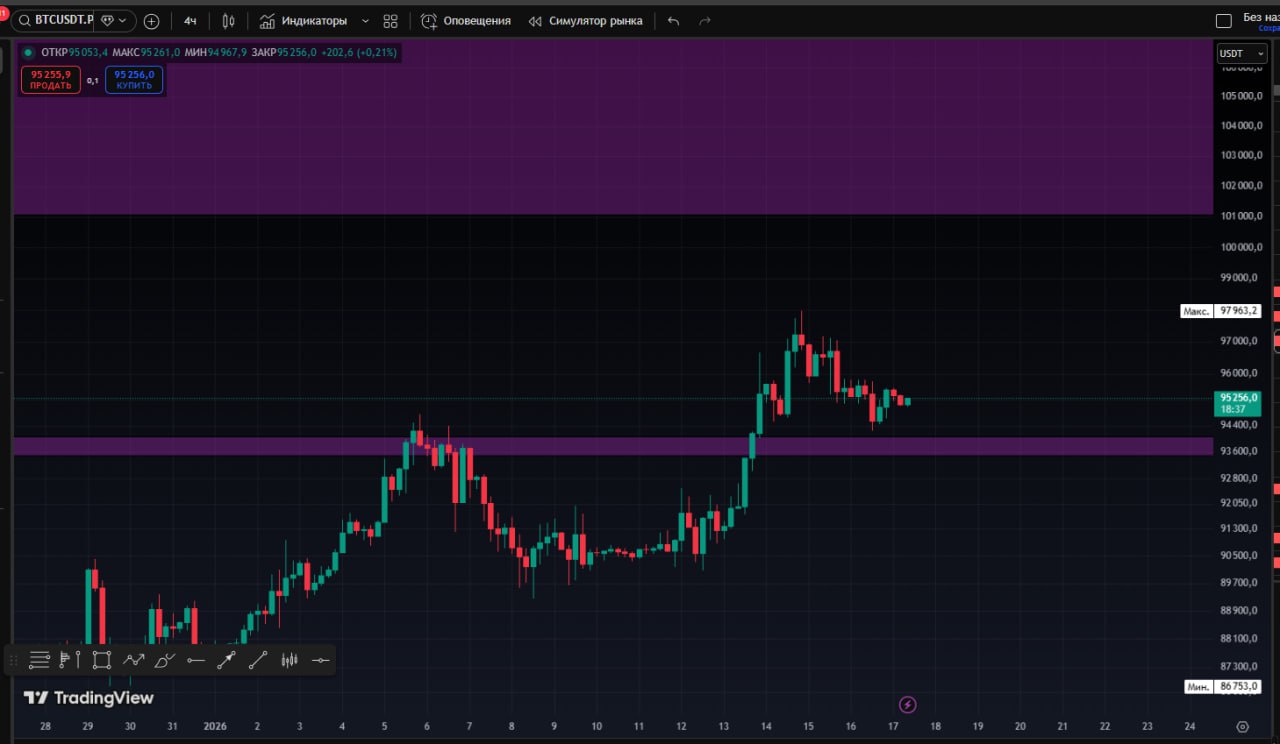Viewport: 1280px width, 744px height.
Task: Open the candlestick chart type selector
Action: (228, 21)
